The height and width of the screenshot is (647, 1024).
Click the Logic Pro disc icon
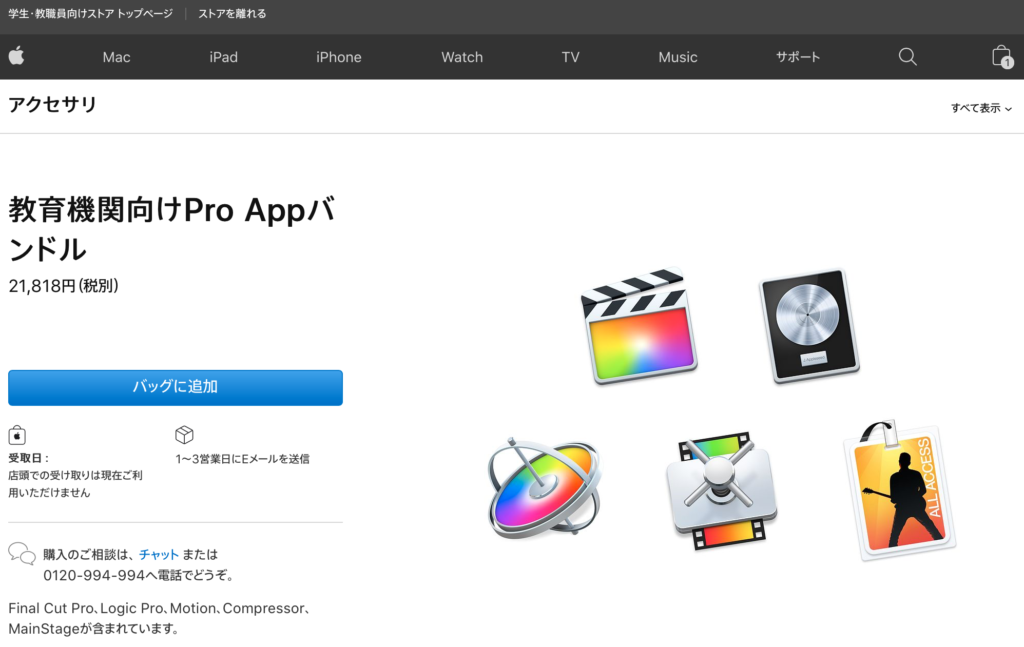point(808,325)
